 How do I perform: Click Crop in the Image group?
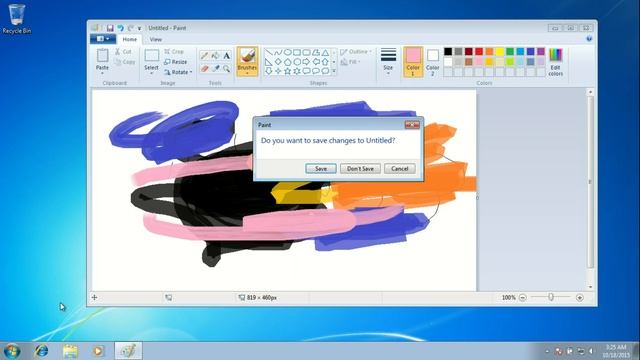pyautogui.click(x=174, y=51)
